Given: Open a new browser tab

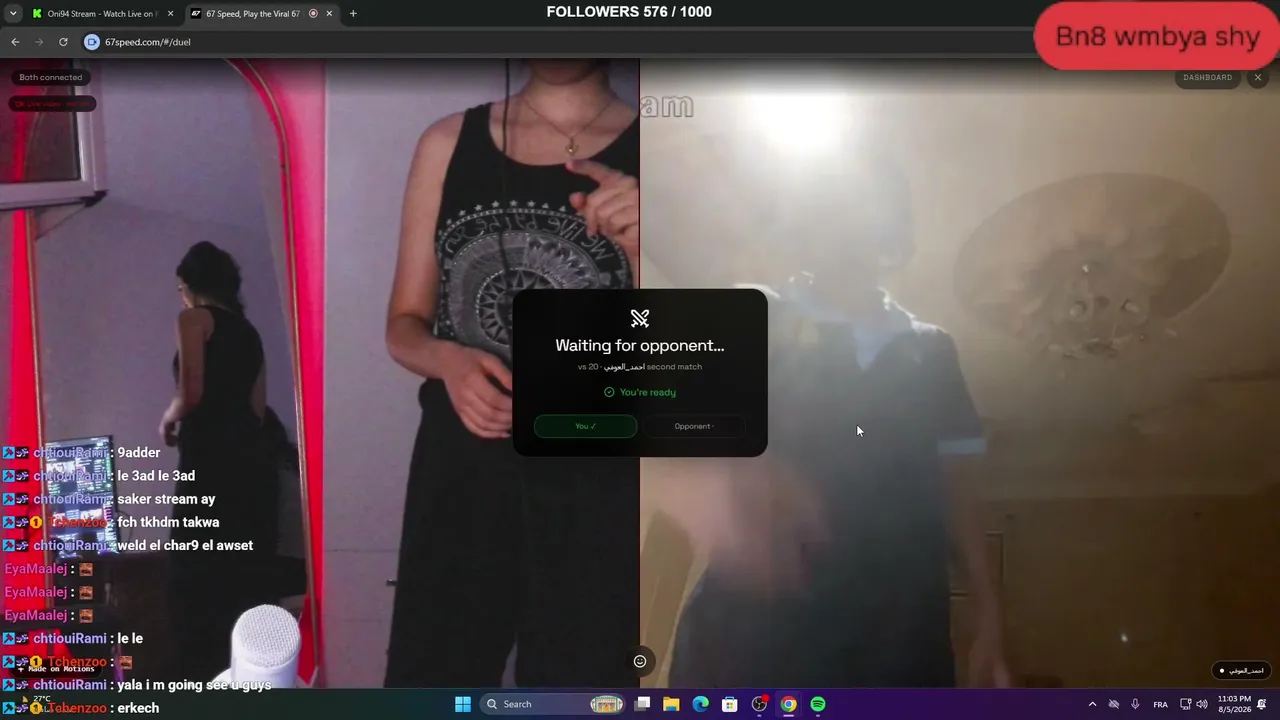Looking at the screenshot, I should click(x=353, y=14).
